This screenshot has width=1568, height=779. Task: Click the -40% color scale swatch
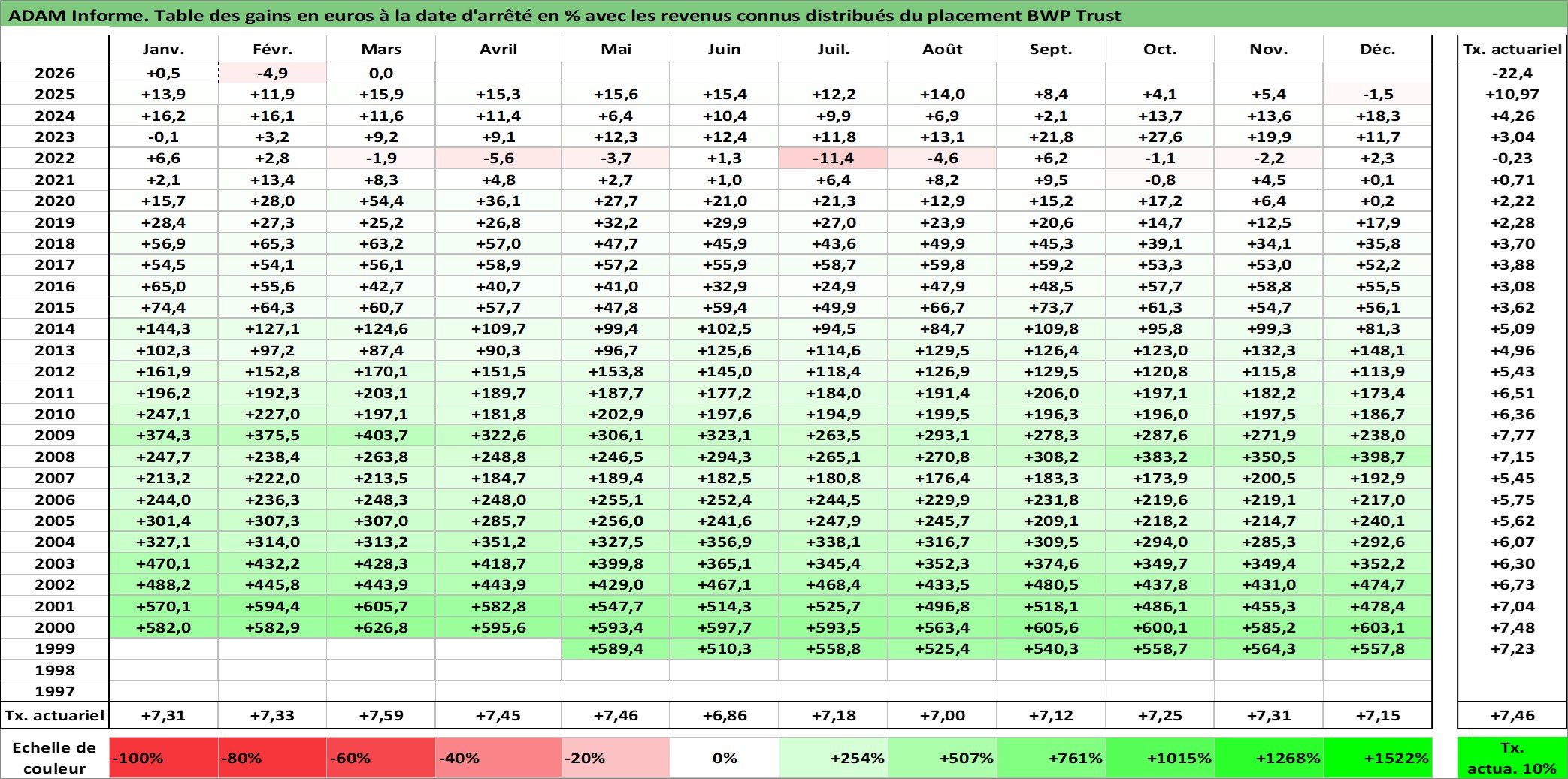498,758
